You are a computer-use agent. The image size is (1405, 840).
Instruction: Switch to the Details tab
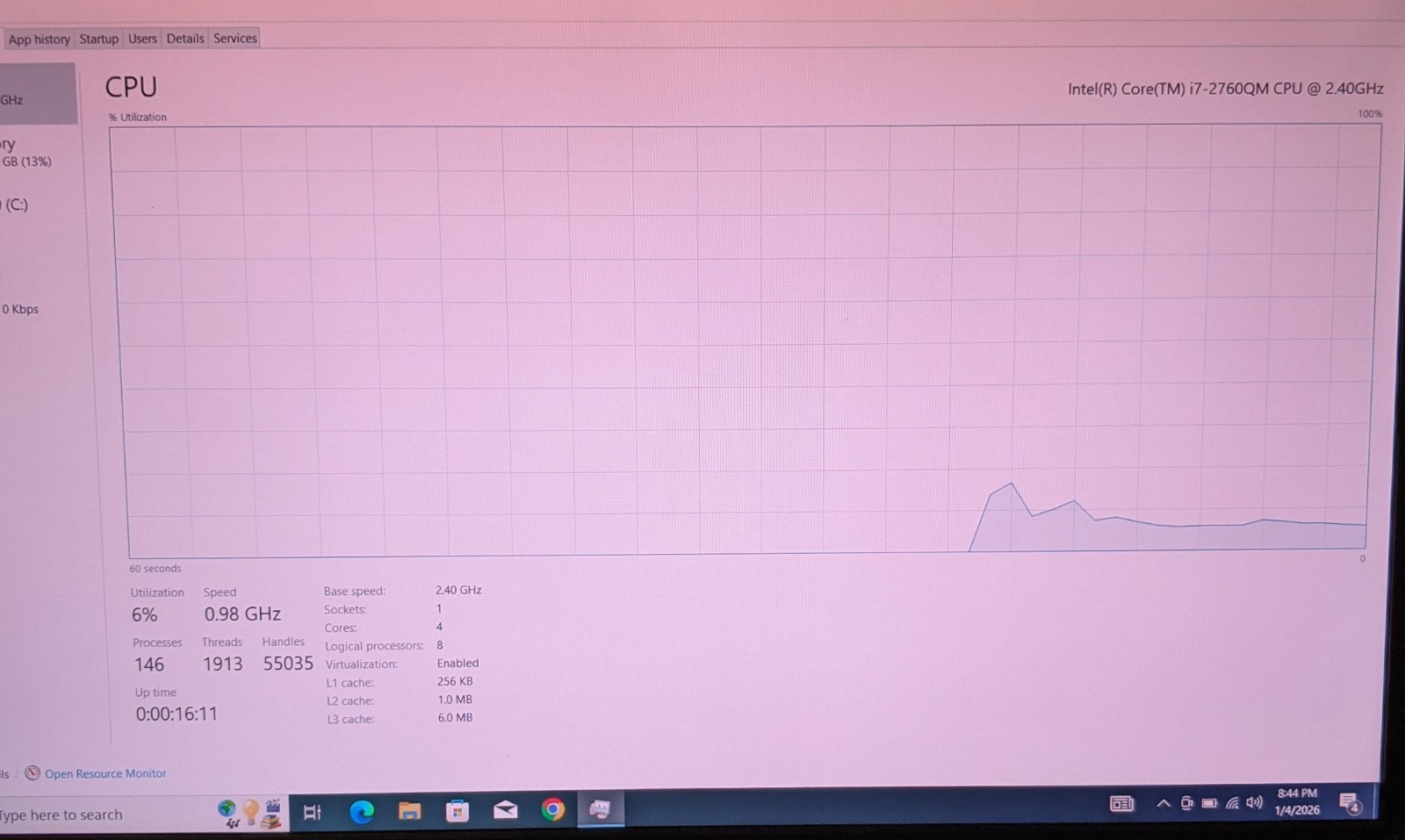pyautogui.click(x=185, y=39)
